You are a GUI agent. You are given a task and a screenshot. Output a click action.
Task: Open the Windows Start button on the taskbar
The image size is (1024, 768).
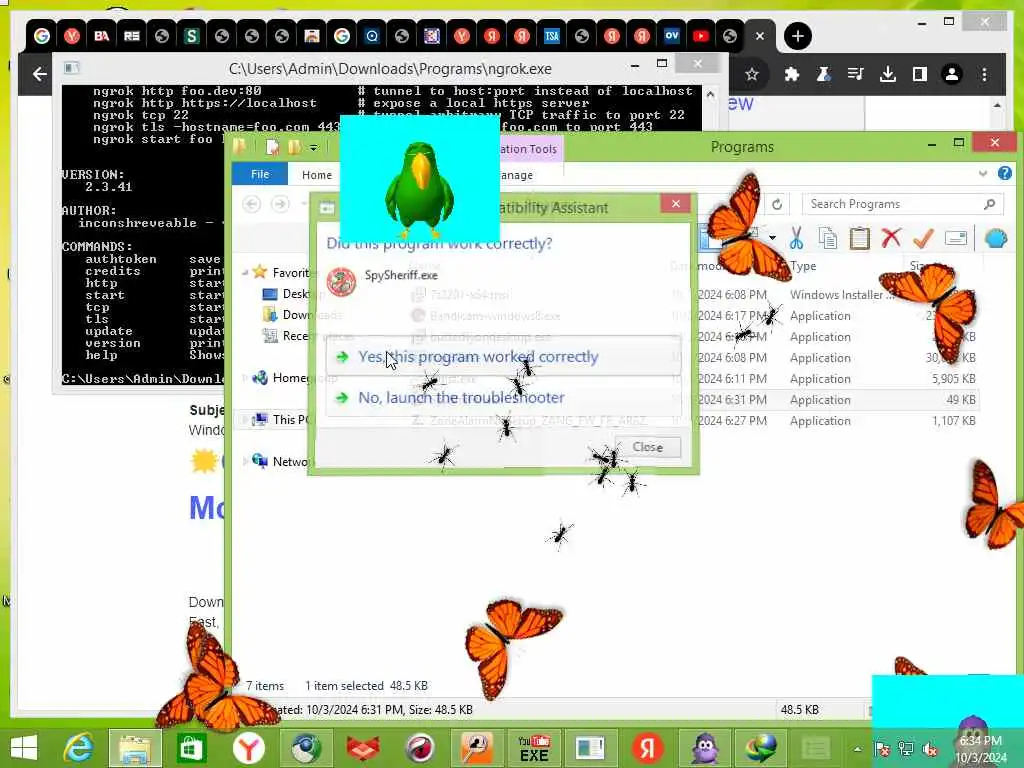click(x=24, y=748)
